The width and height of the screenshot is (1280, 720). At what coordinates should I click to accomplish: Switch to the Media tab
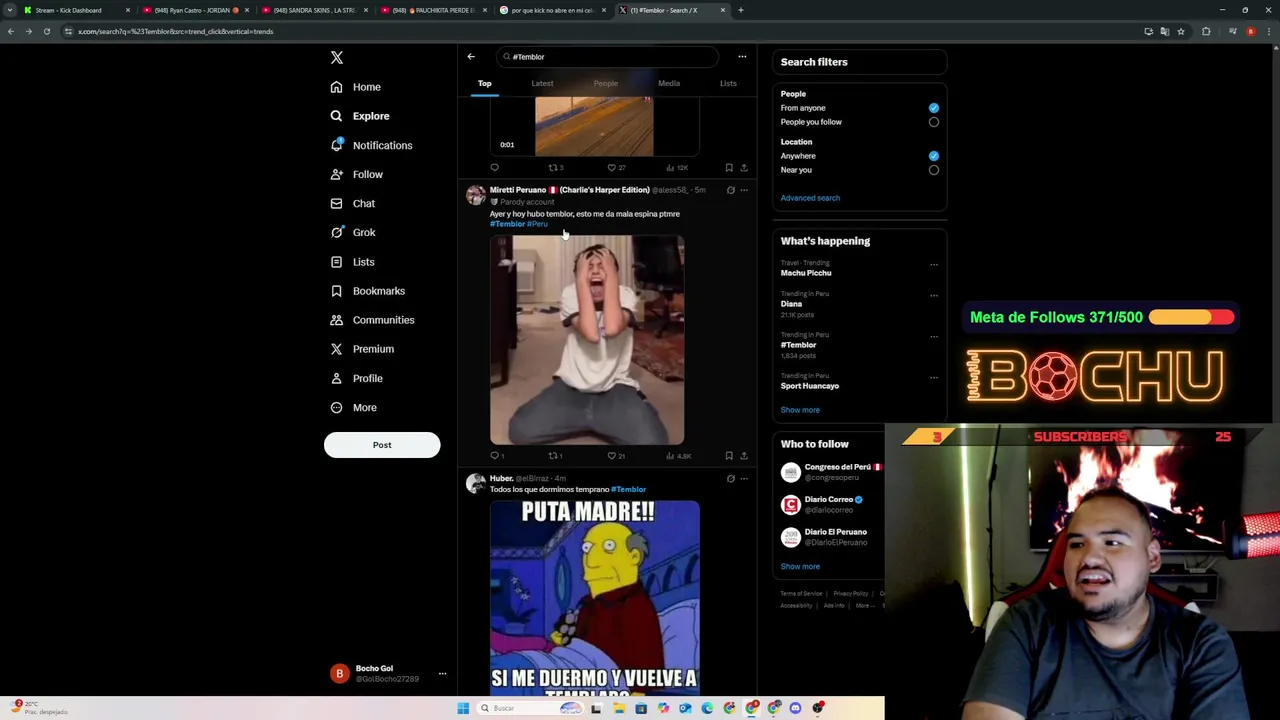[669, 84]
